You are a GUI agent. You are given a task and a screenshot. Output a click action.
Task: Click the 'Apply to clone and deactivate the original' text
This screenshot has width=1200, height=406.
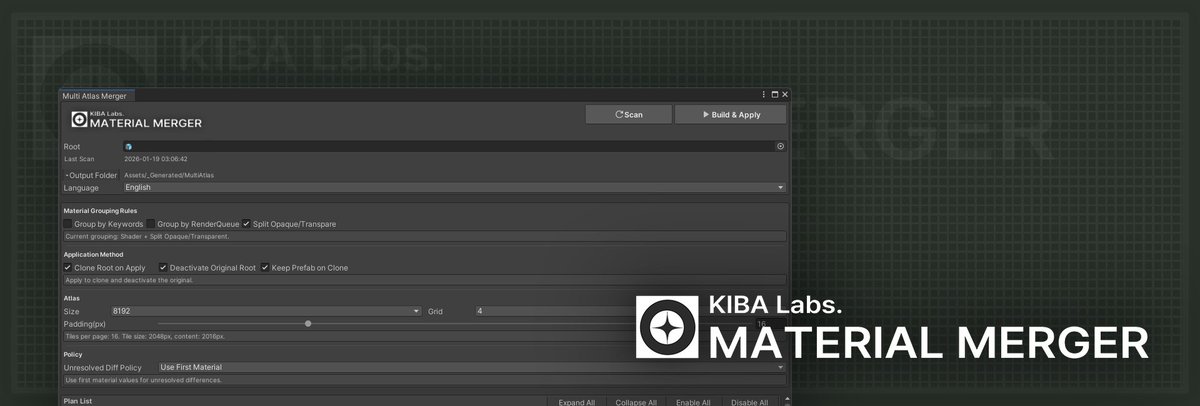click(129, 280)
